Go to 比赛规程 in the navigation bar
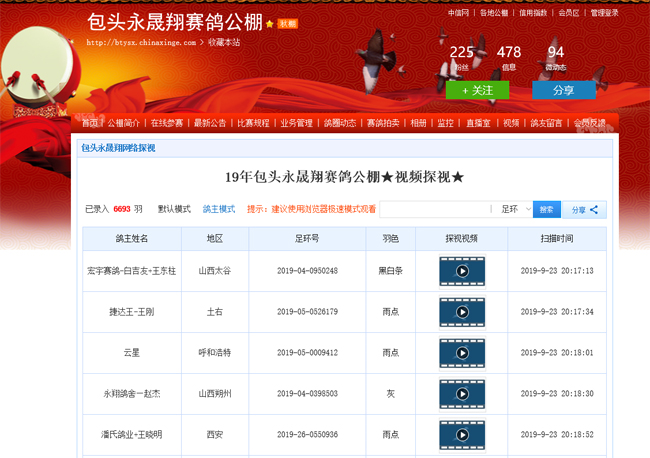This screenshot has width=650, height=458. (253, 123)
